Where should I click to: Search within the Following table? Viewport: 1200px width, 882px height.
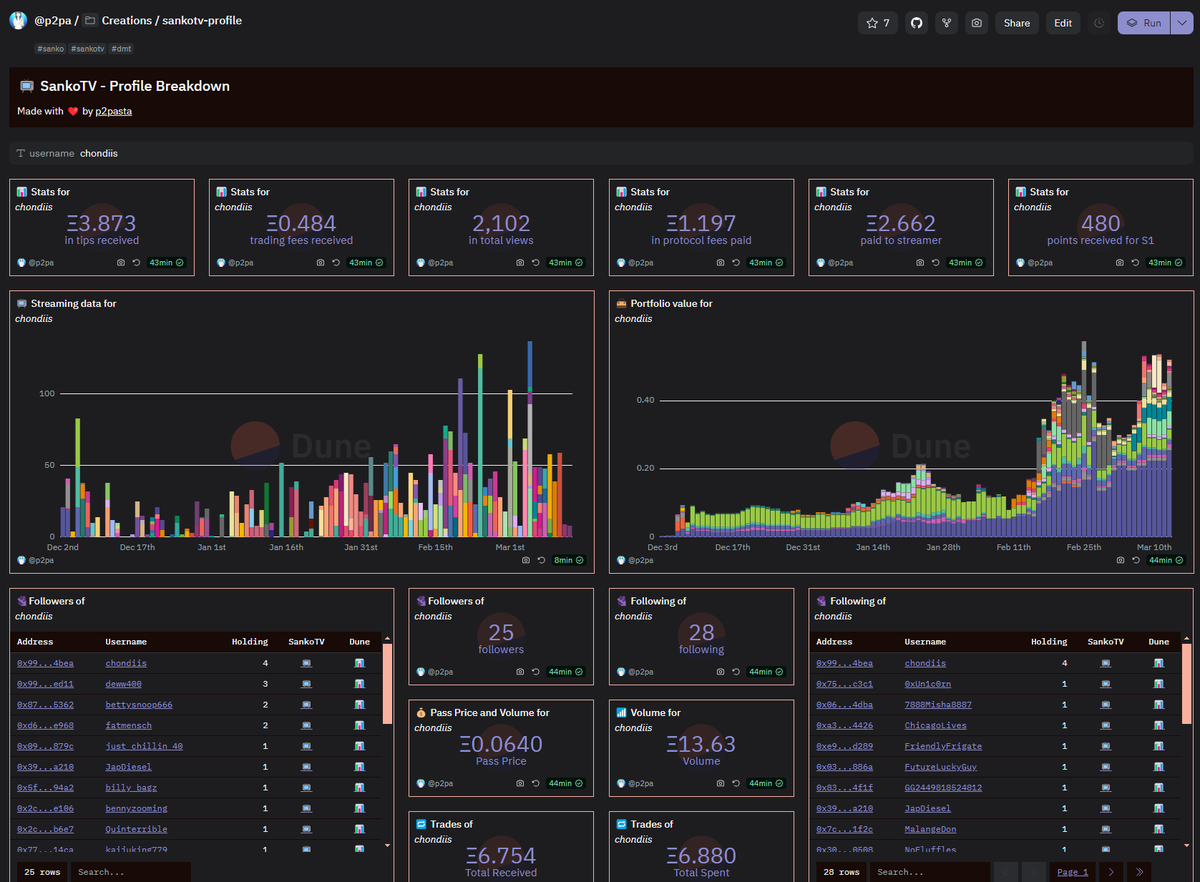click(929, 871)
